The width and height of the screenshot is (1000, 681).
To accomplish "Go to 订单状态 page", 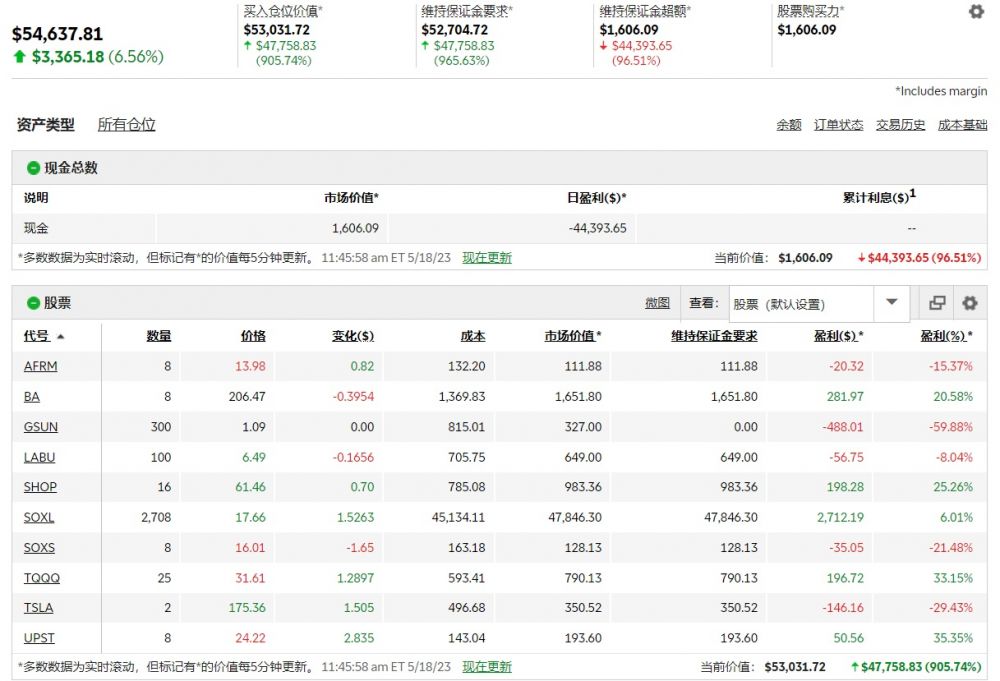I will 838,125.
